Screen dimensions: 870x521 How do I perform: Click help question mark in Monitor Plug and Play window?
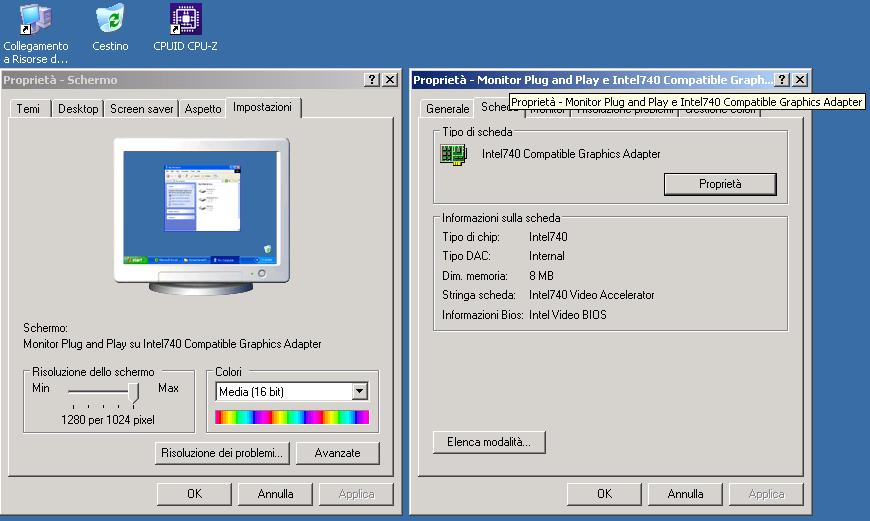click(781, 80)
